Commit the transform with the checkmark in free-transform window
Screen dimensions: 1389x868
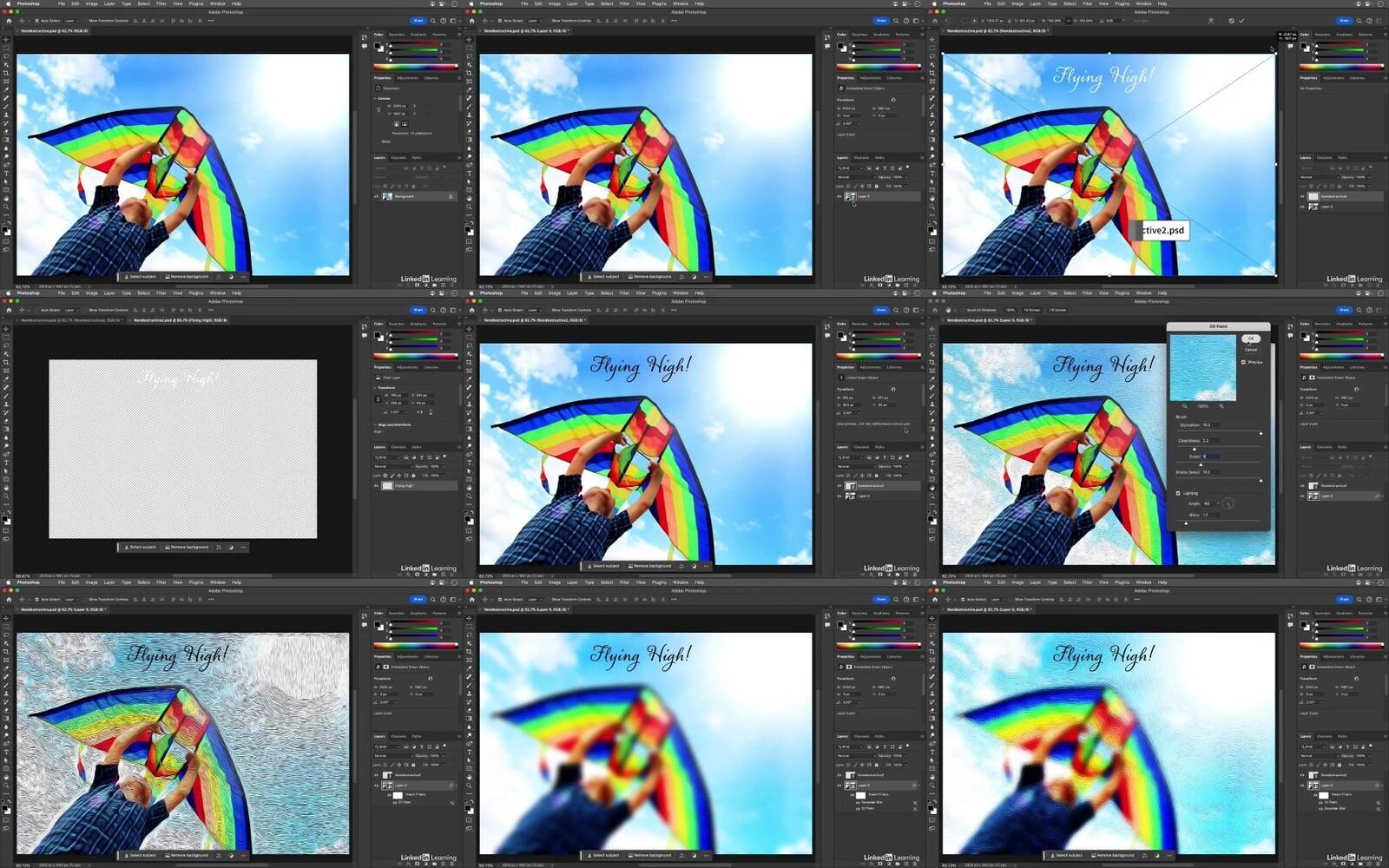click(1241, 21)
